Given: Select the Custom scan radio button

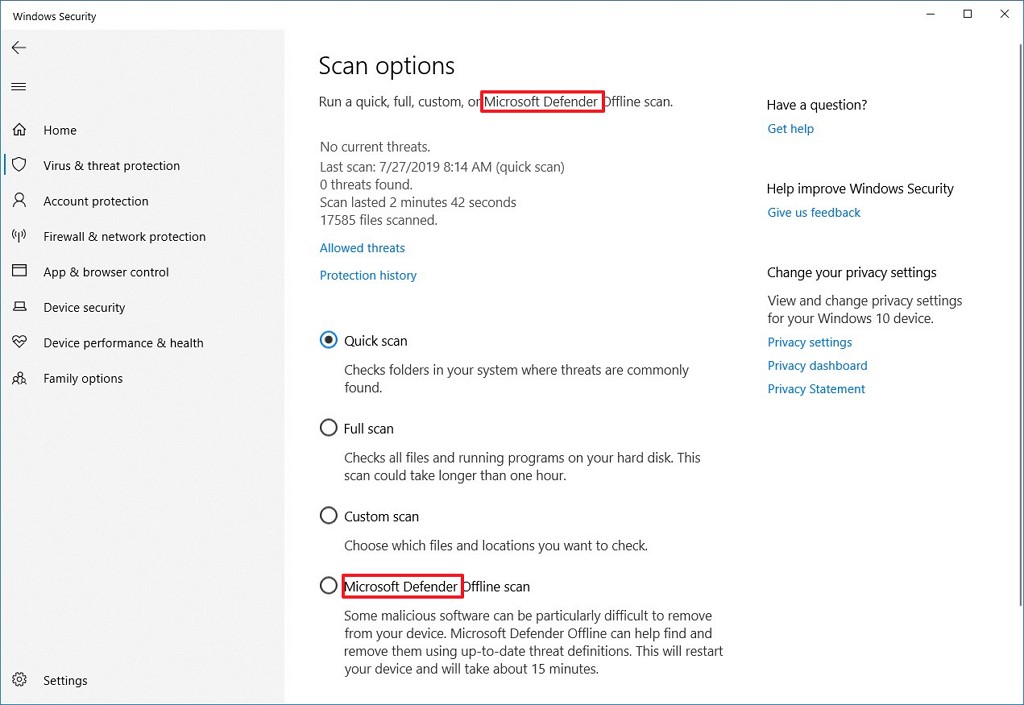Looking at the screenshot, I should pos(328,516).
